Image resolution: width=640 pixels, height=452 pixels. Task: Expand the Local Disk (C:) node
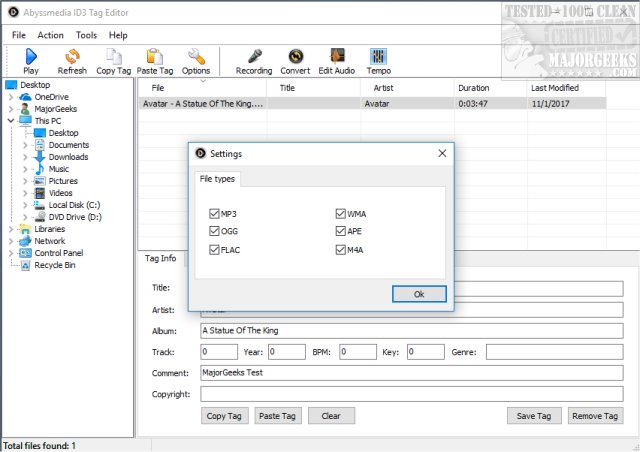tap(25, 205)
